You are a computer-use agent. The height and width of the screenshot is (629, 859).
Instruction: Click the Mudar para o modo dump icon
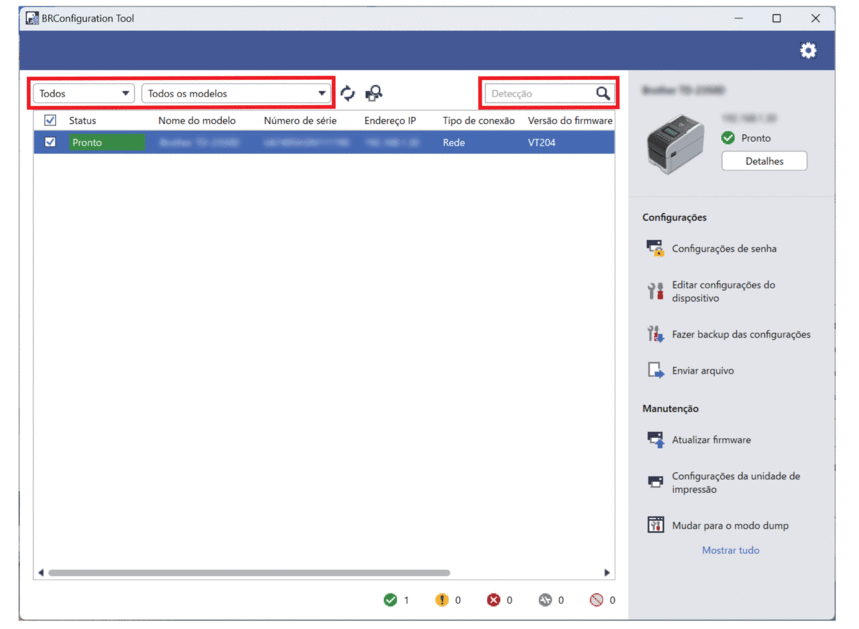(x=655, y=525)
